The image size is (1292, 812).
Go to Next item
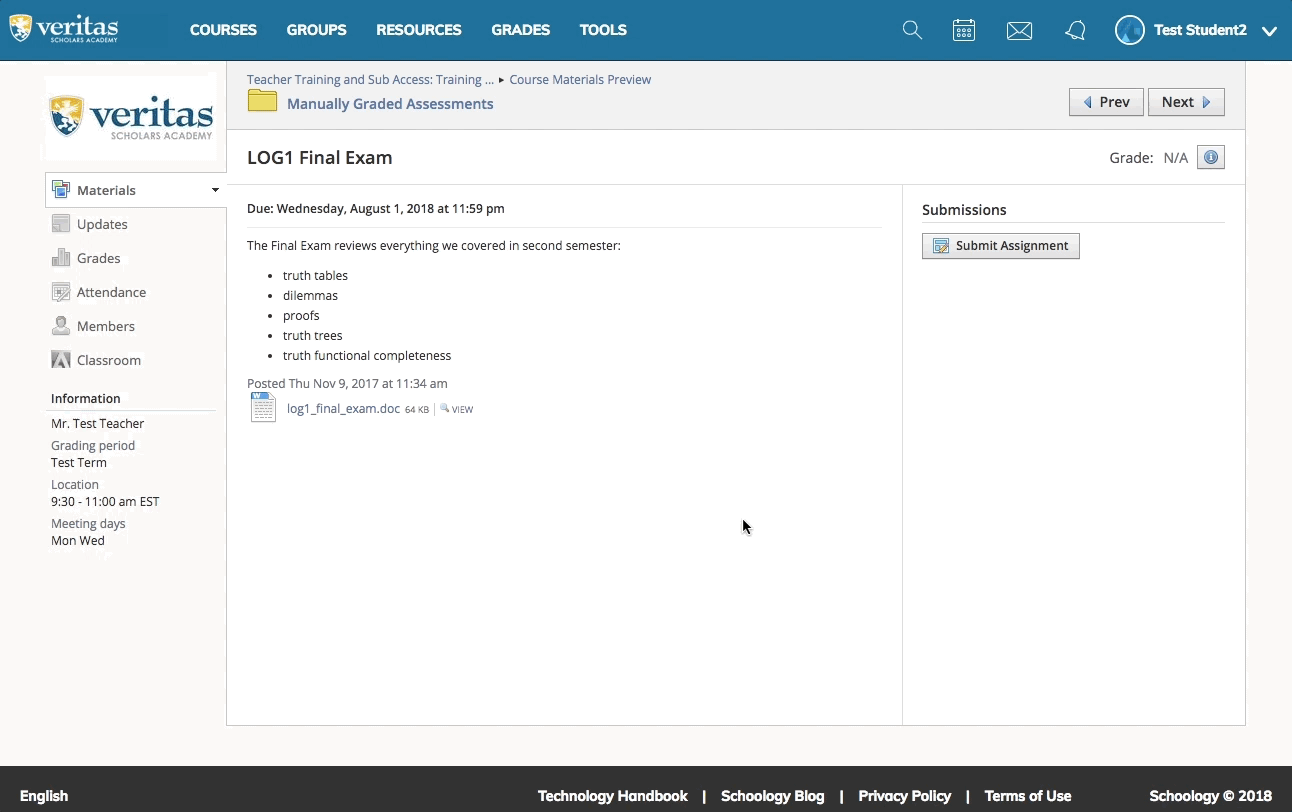click(x=1186, y=102)
